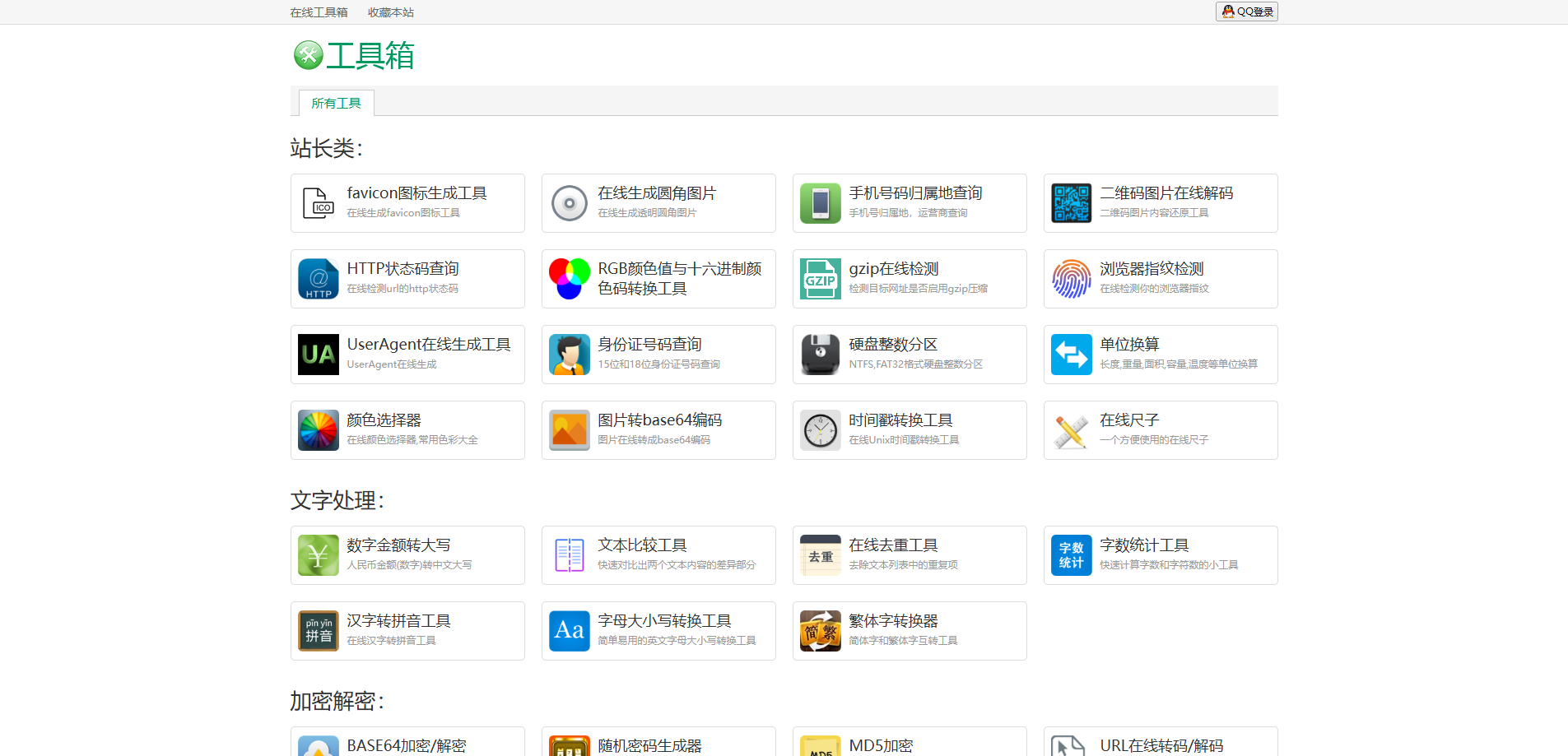
Task: Open the HTTP状态码查询 tool icon
Action: pyautogui.click(x=318, y=279)
